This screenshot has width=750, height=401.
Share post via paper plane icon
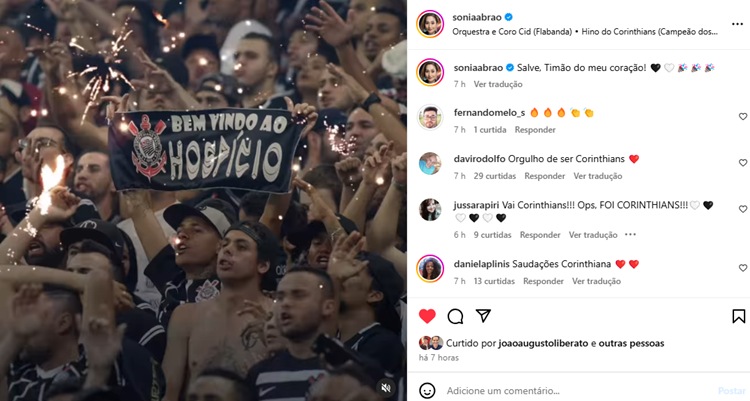pos(483,315)
